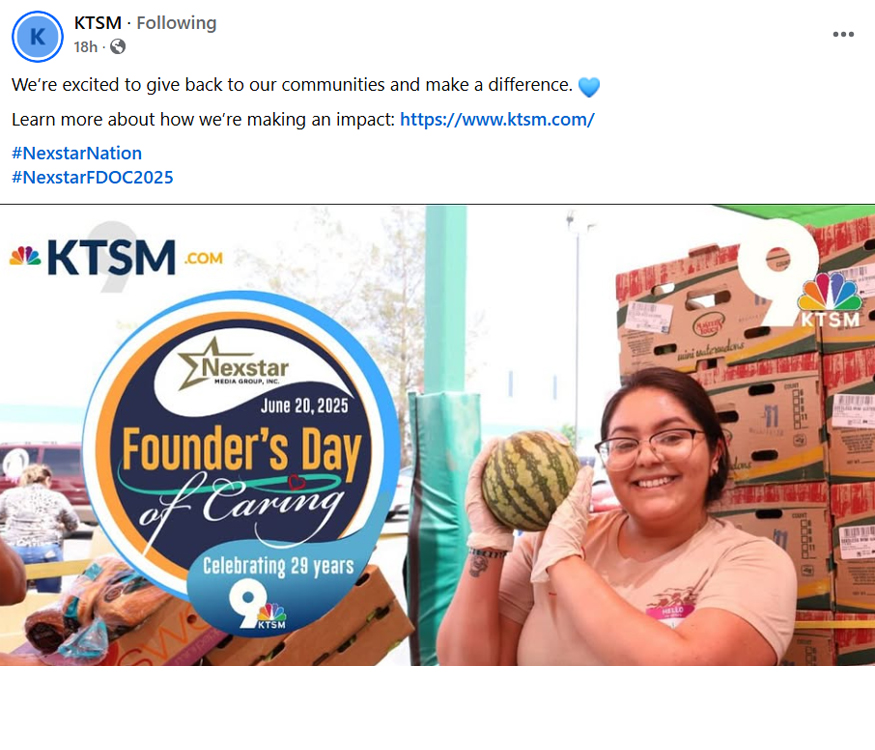Toggle the Following status next to KTSM
Image resolution: width=875 pixels, height=750 pixels.
pos(176,23)
